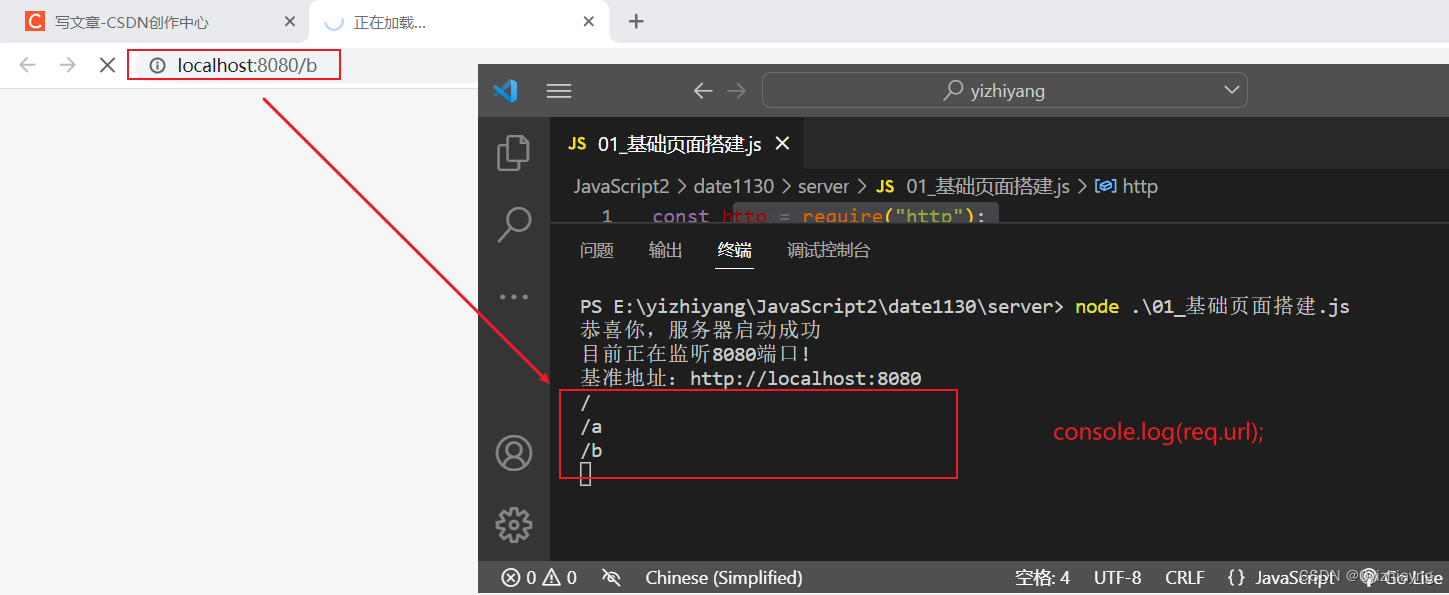The width and height of the screenshot is (1449, 595).
Task: Stop loading the browser page
Action: point(107,65)
